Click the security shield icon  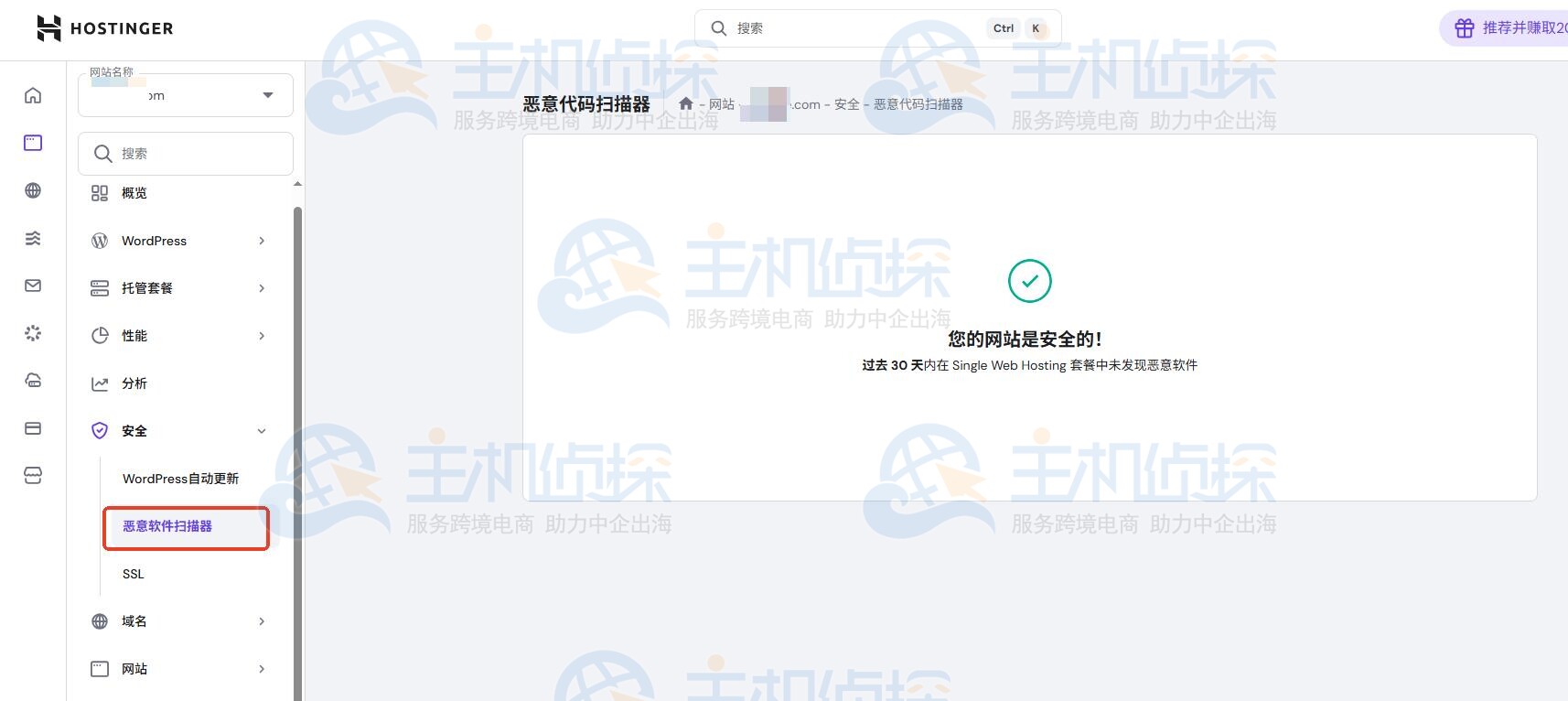point(100,431)
